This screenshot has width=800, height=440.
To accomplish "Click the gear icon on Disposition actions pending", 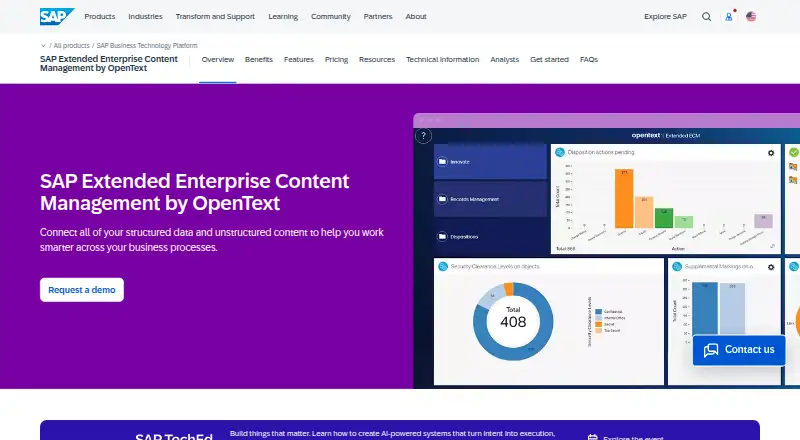I will tap(771, 153).
